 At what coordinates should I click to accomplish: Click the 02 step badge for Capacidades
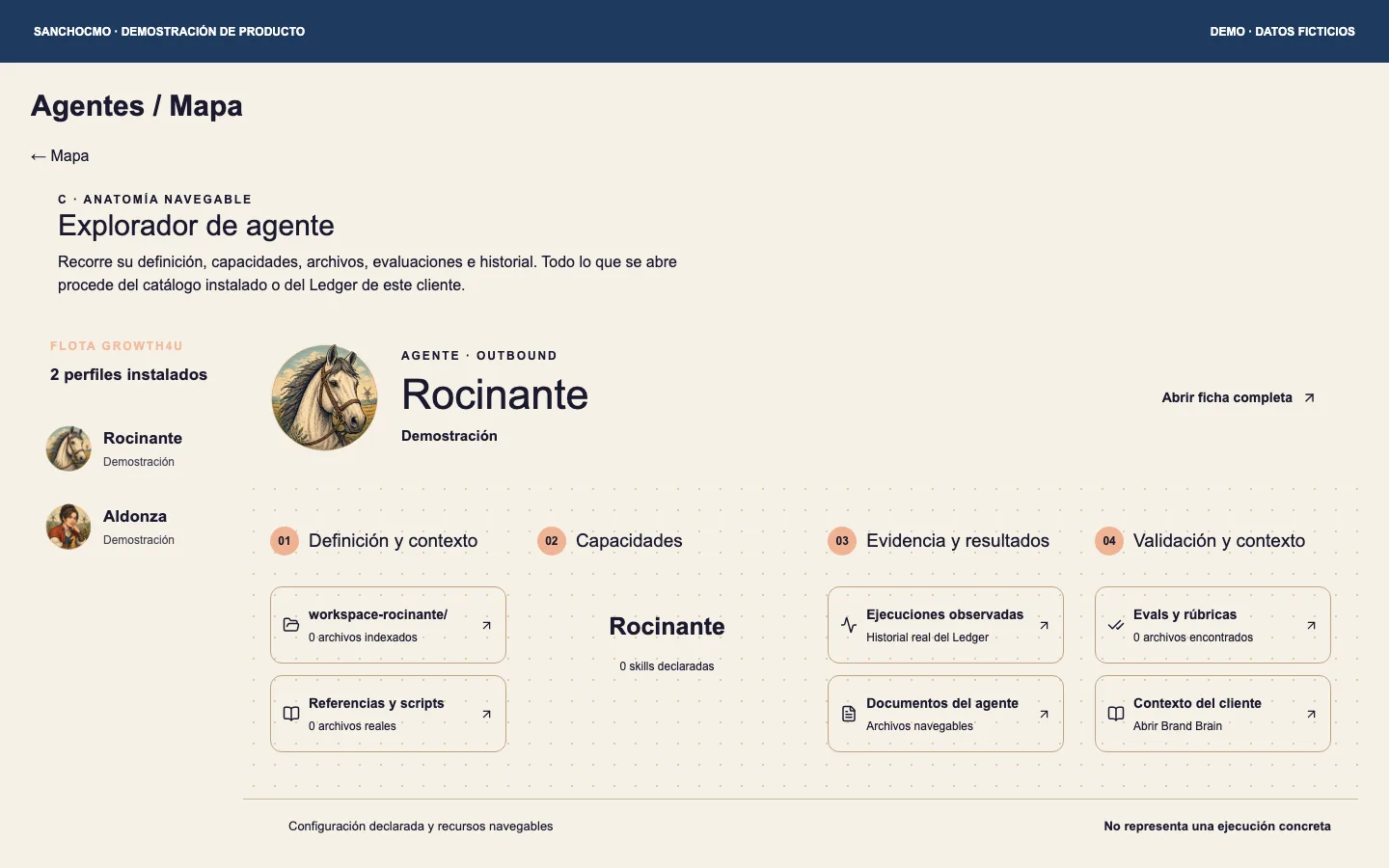tap(552, 541)
